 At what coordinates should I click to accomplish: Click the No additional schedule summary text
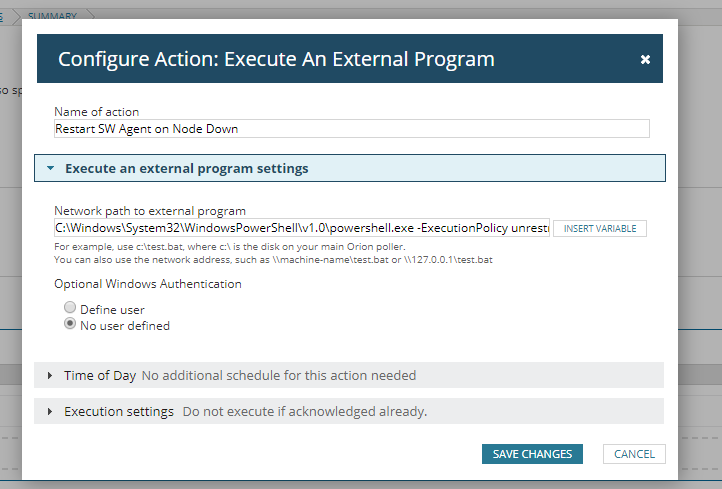coord(279,376)
